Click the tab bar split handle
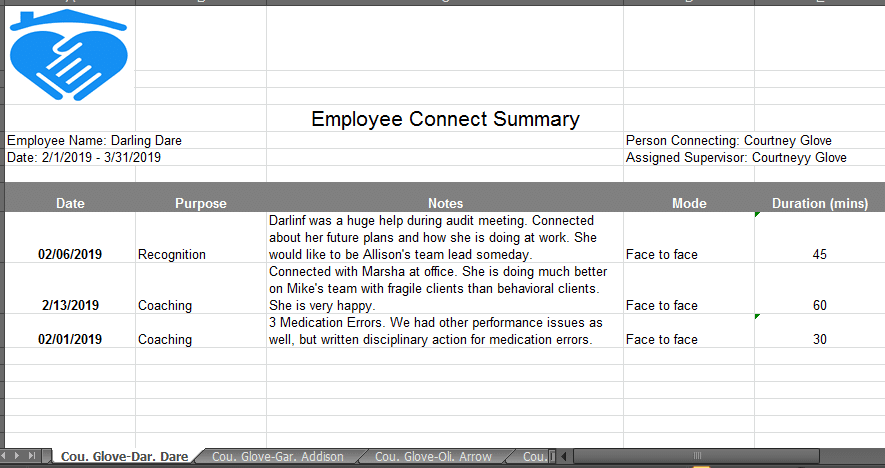This screenshot has height=468, width=885. pos(561,457)
